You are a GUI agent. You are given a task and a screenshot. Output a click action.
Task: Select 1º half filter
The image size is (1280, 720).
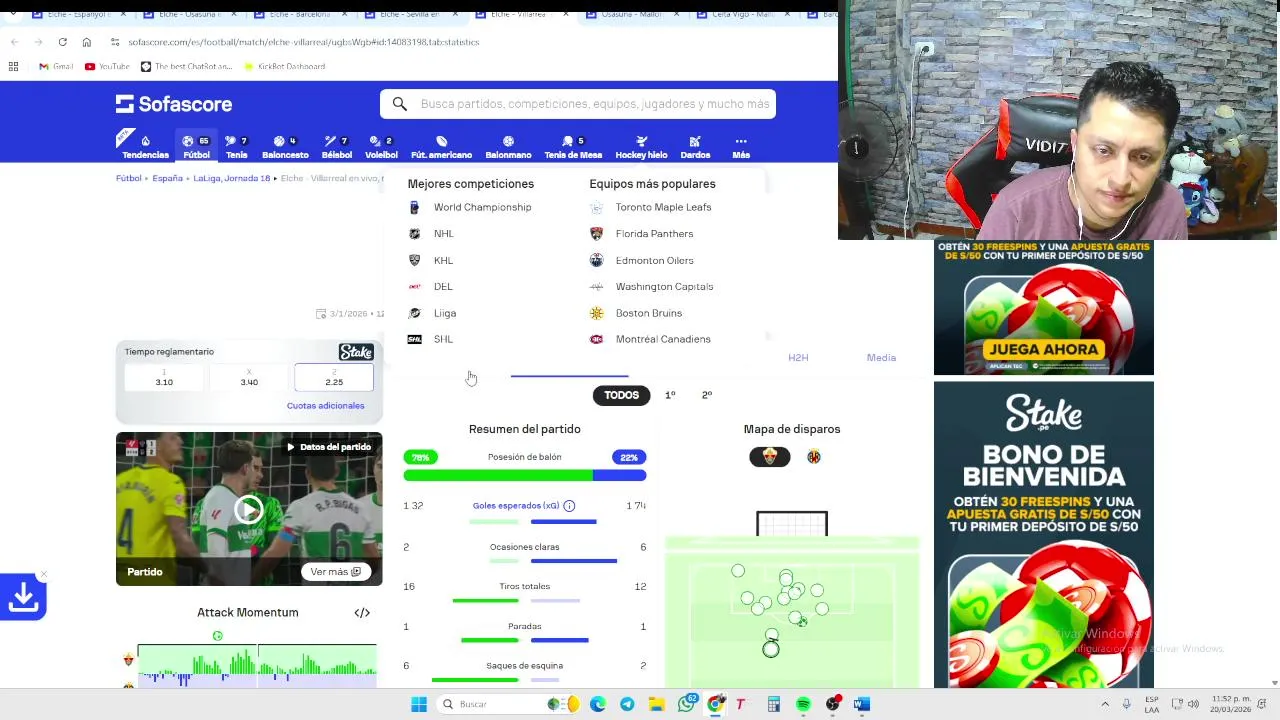coord(670,395)
